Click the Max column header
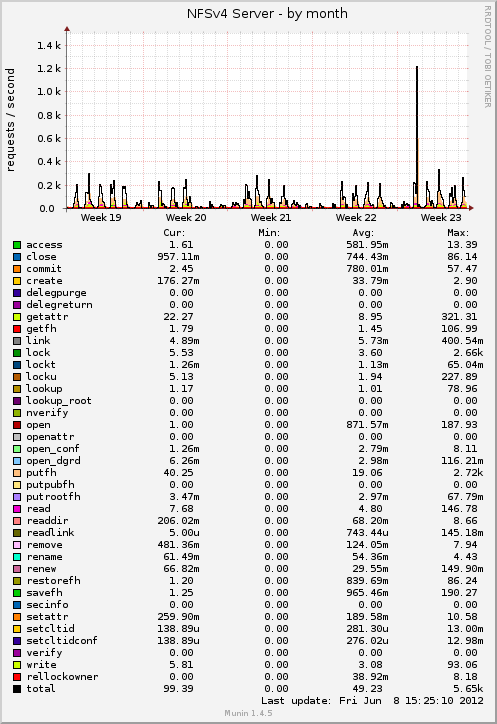 (458, 233)
